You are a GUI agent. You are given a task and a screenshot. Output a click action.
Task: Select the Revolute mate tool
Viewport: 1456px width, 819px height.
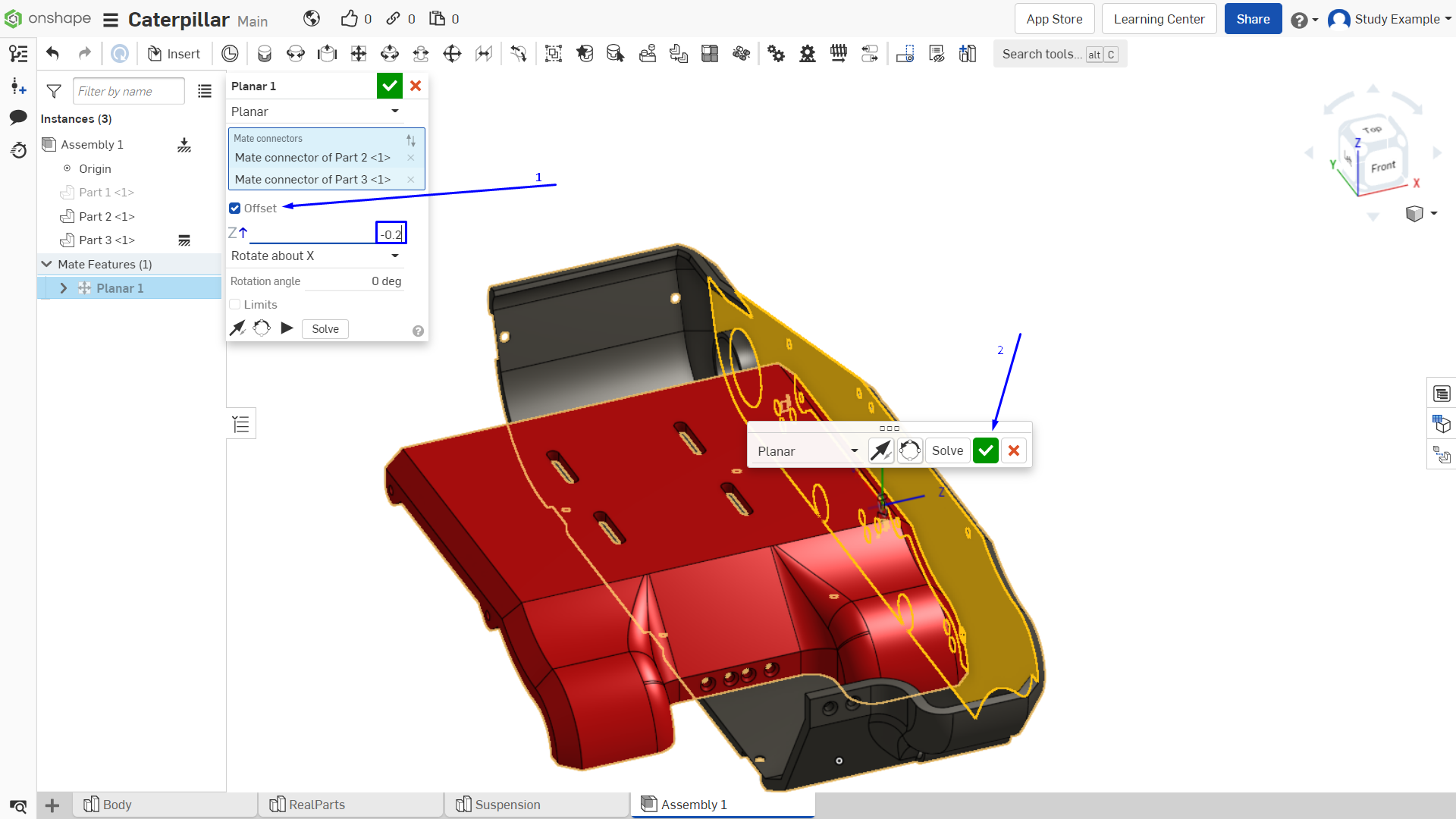point(296,54)
